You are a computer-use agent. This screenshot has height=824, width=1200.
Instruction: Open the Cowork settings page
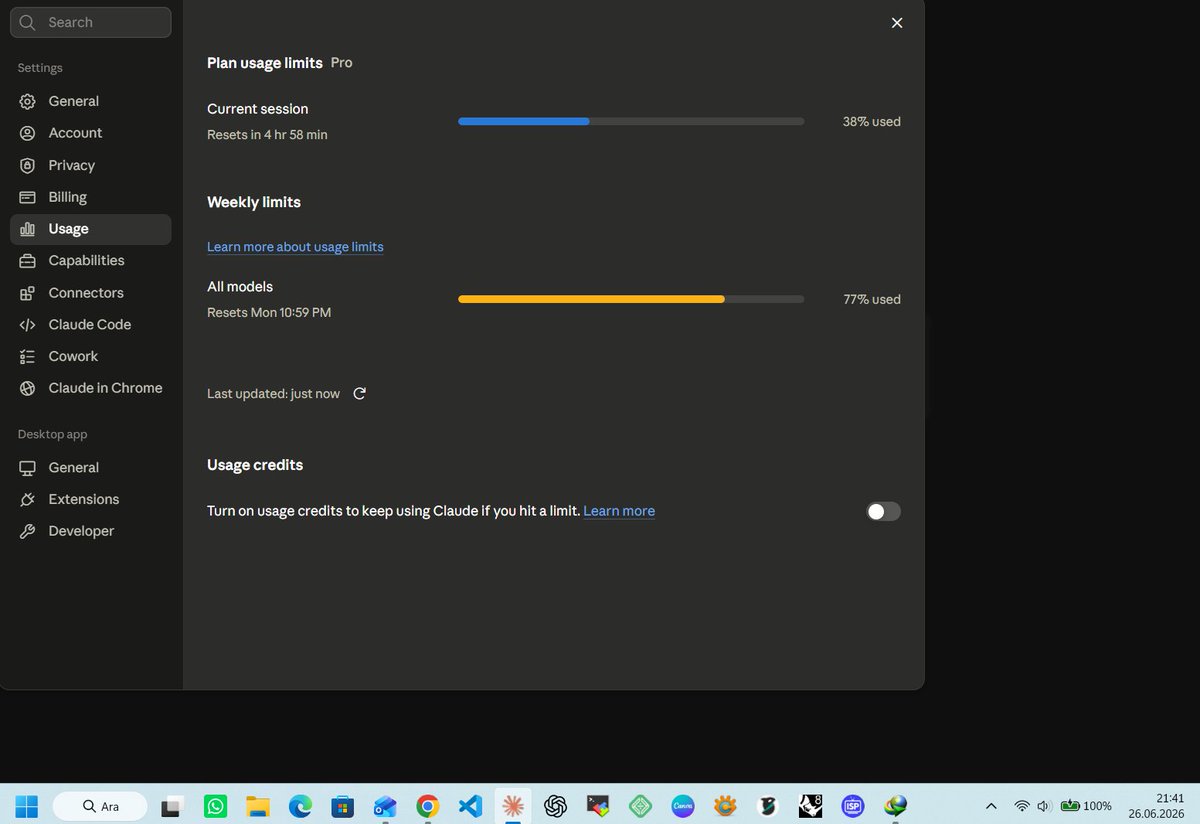(91, 357)
